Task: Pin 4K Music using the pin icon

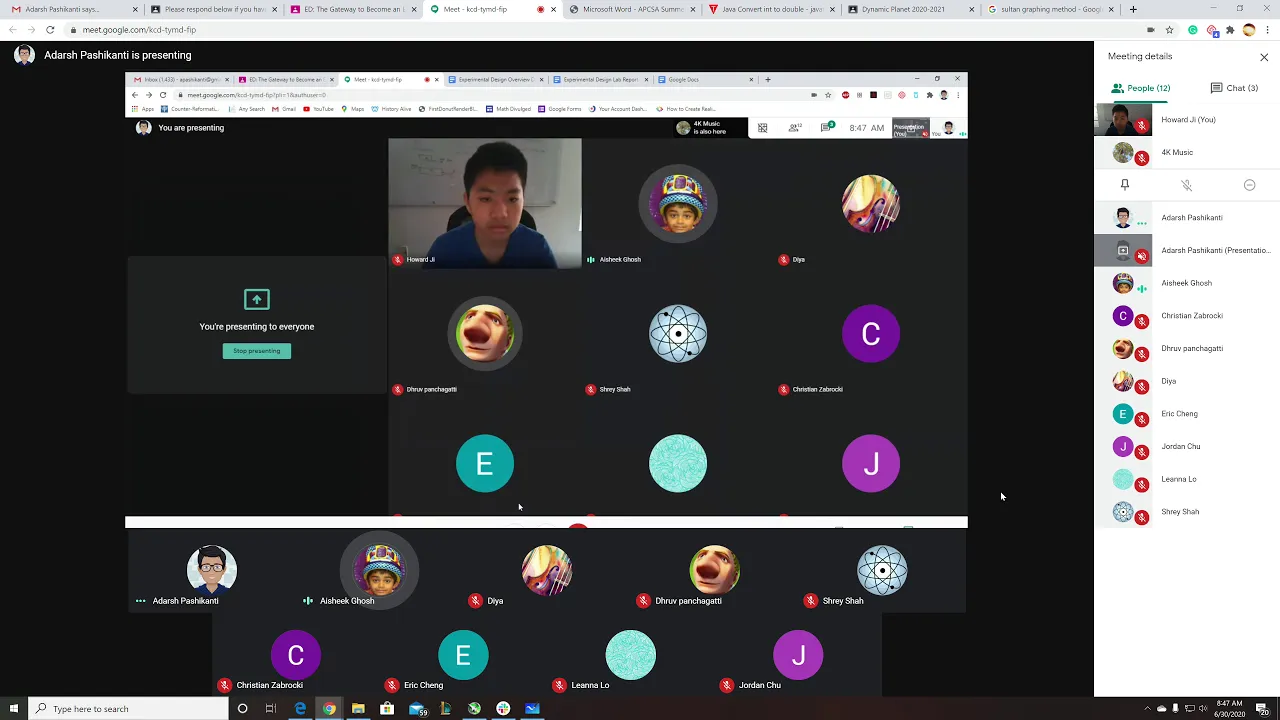Action: [1124, 185]
